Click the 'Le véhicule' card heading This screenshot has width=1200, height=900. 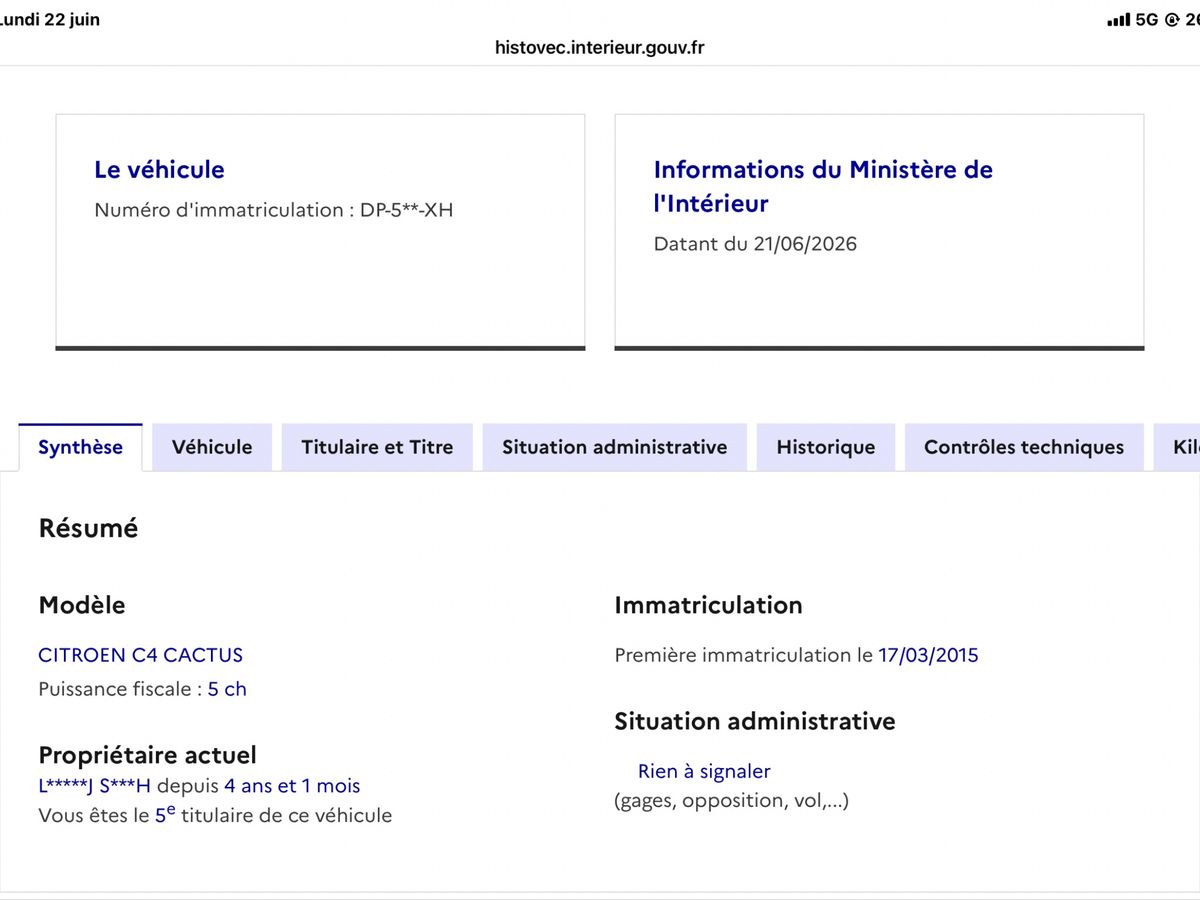(x=159, y=170)
